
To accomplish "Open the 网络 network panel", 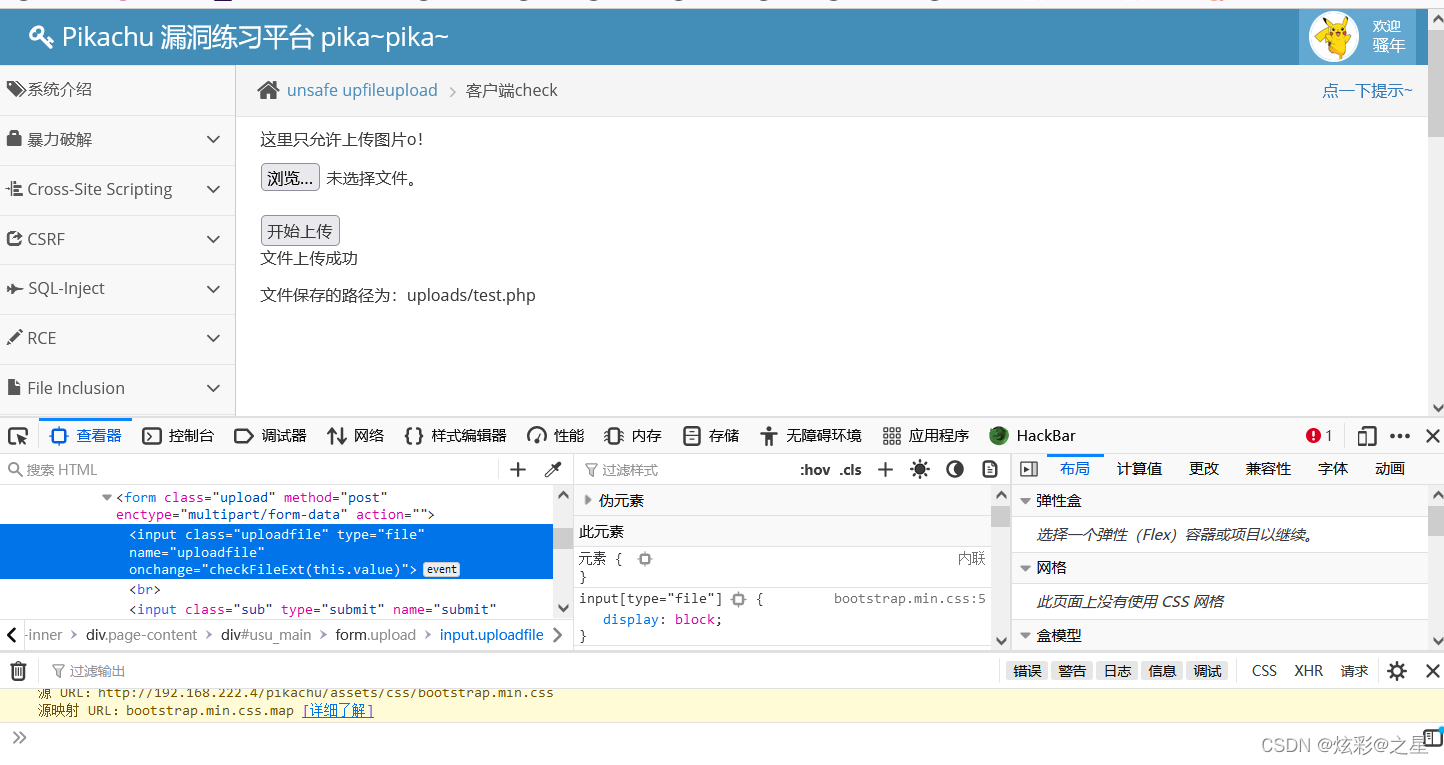I will click(355, 436).
